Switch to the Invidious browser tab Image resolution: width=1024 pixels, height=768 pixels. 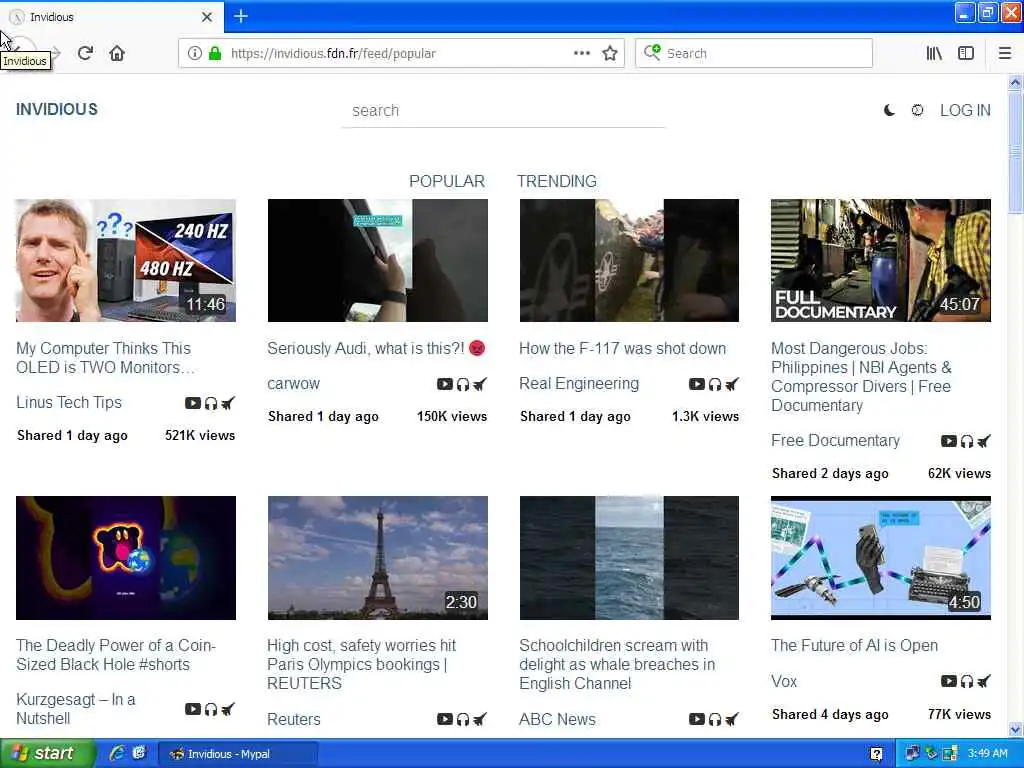[112, 16]
